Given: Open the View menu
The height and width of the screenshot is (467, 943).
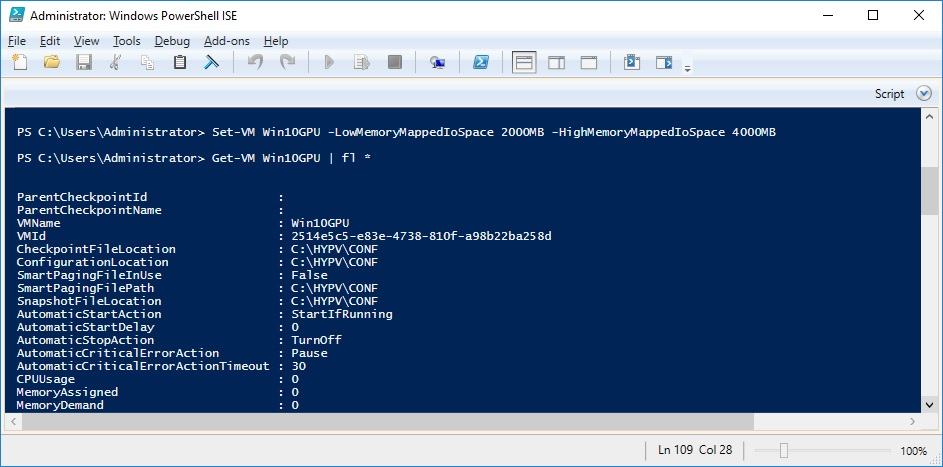Looking at the screenshot, I should [87, 41].
